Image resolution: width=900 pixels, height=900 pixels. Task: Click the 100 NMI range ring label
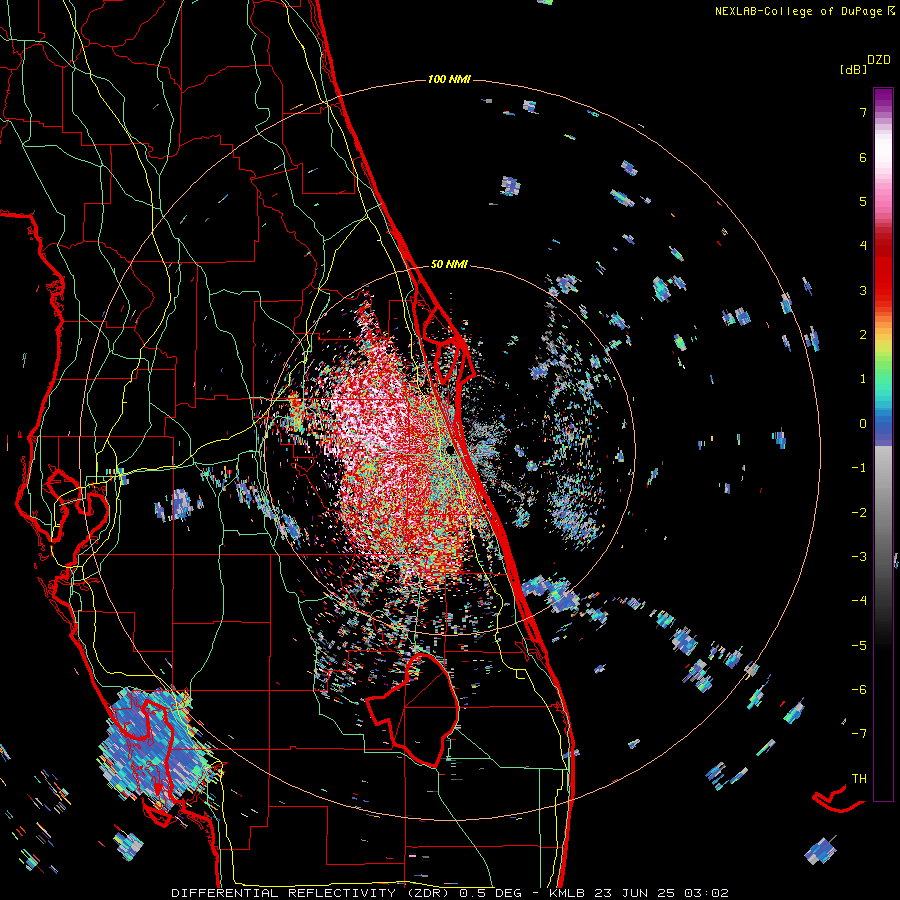449,79
